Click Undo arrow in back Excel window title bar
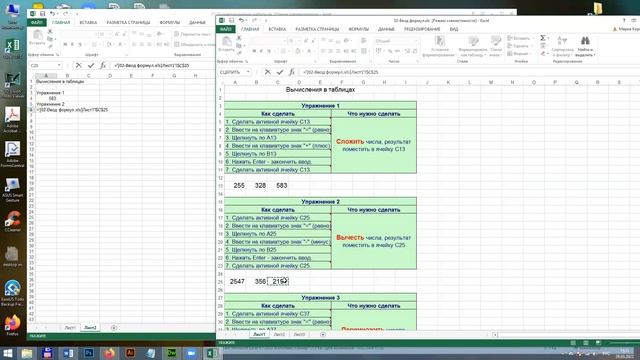The image size is (640, 360). pos(52,14)
